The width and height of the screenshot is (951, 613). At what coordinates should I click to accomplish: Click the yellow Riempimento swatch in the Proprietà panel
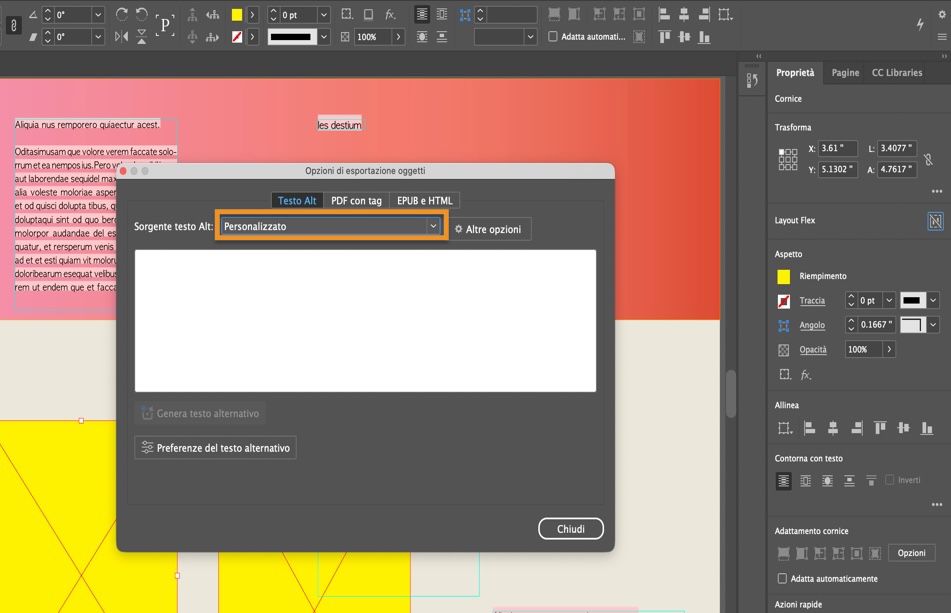[784, 276]
